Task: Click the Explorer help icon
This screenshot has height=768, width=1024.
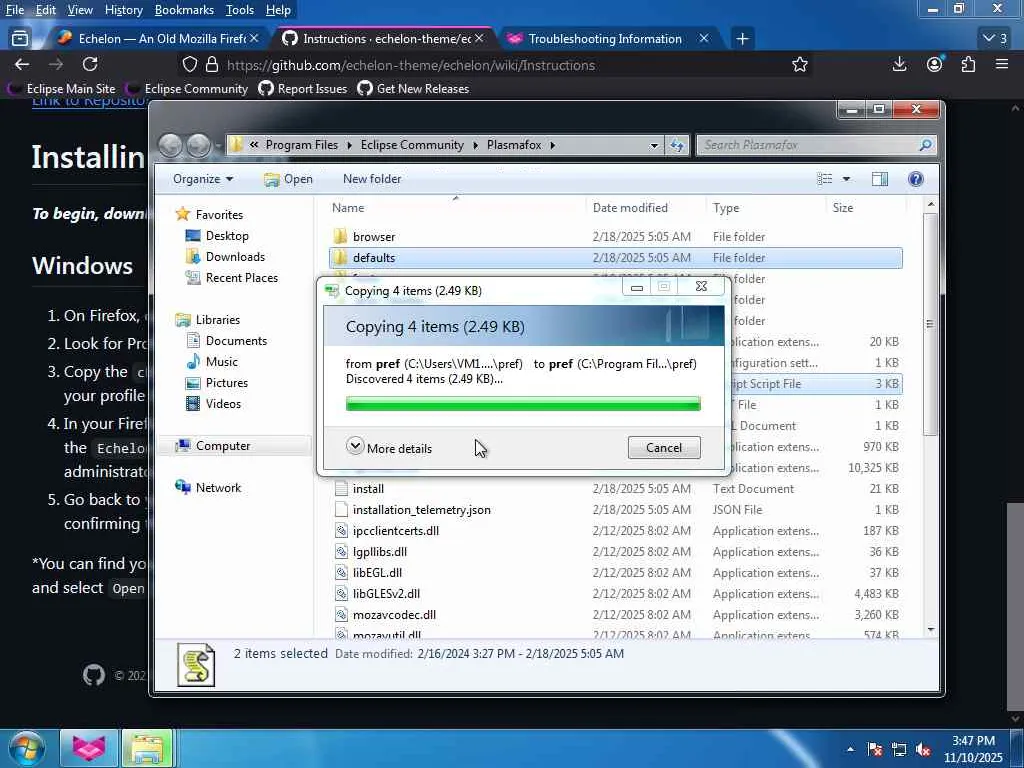Action: pos(916,179)
